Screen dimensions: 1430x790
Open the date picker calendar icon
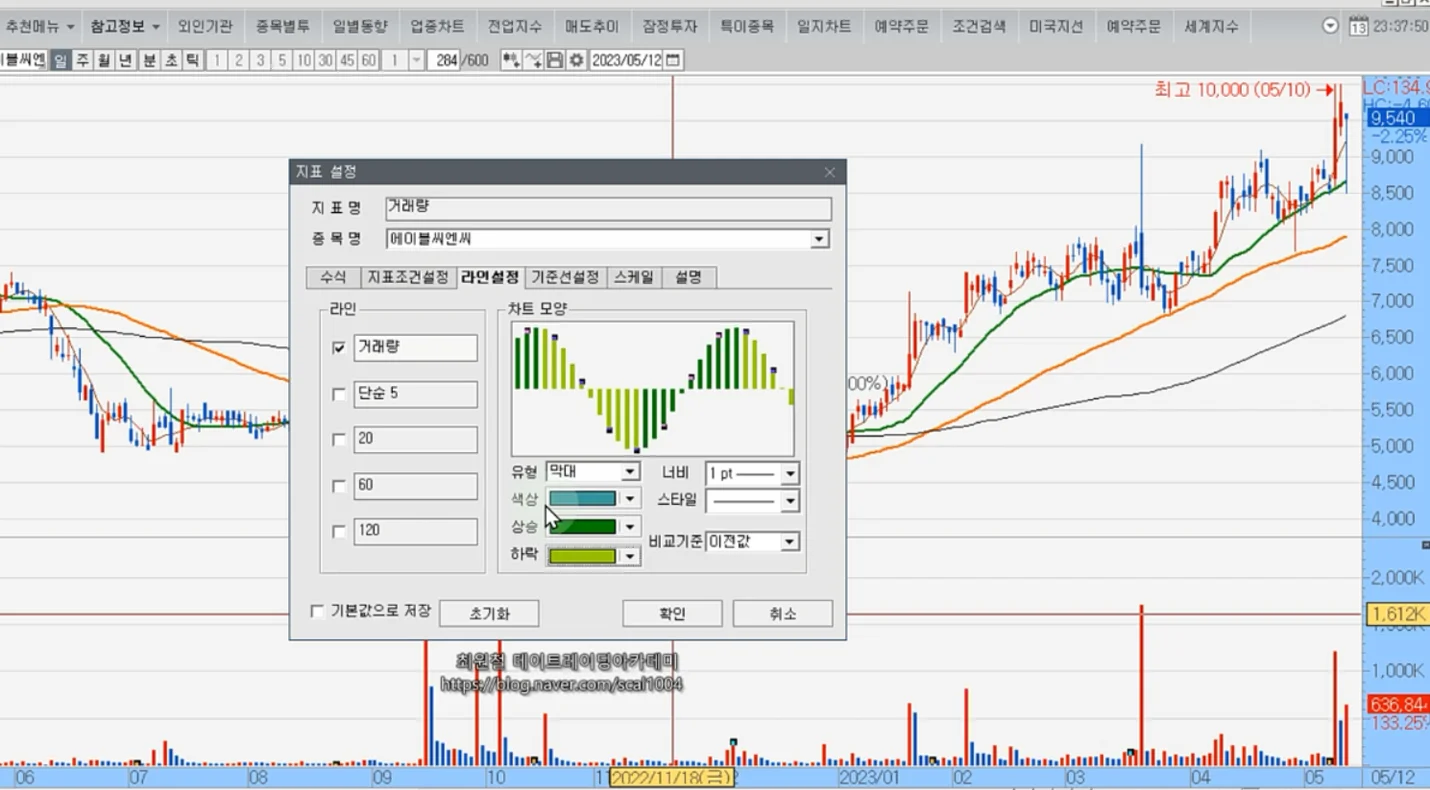coord(674,60)
